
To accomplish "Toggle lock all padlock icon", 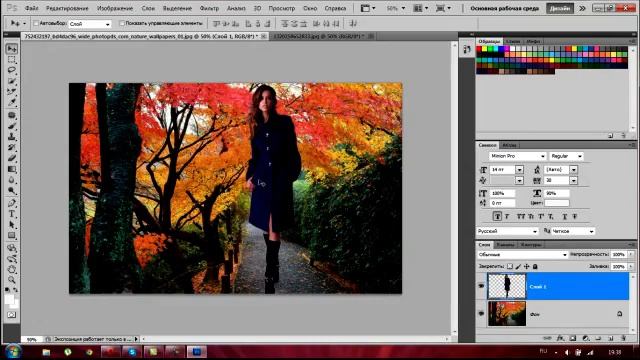I will coord(535,267).
